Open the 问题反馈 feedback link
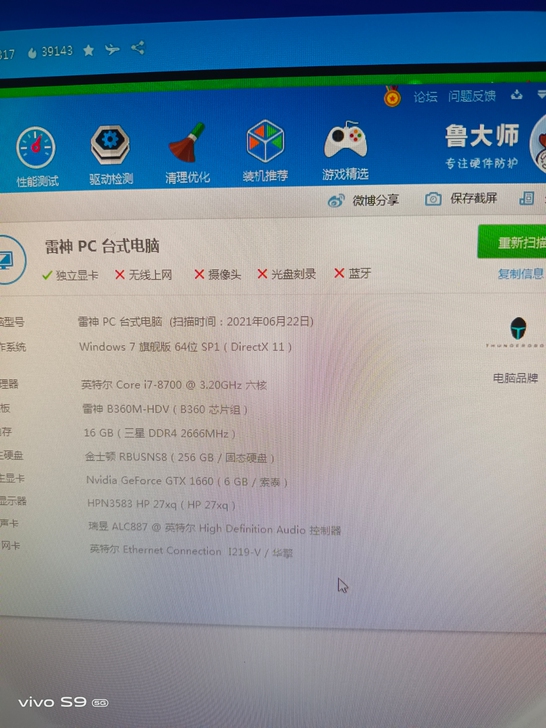The width and height of the screenshot is (546, 728). pos(472,96)
